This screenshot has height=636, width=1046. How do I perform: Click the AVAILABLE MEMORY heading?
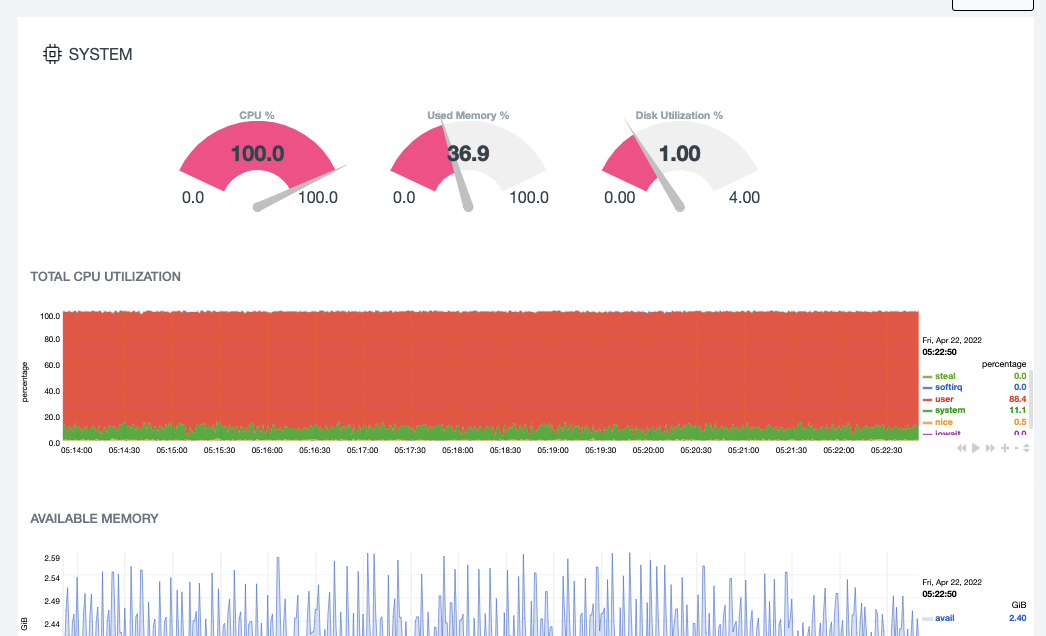(x=94, y=518)
